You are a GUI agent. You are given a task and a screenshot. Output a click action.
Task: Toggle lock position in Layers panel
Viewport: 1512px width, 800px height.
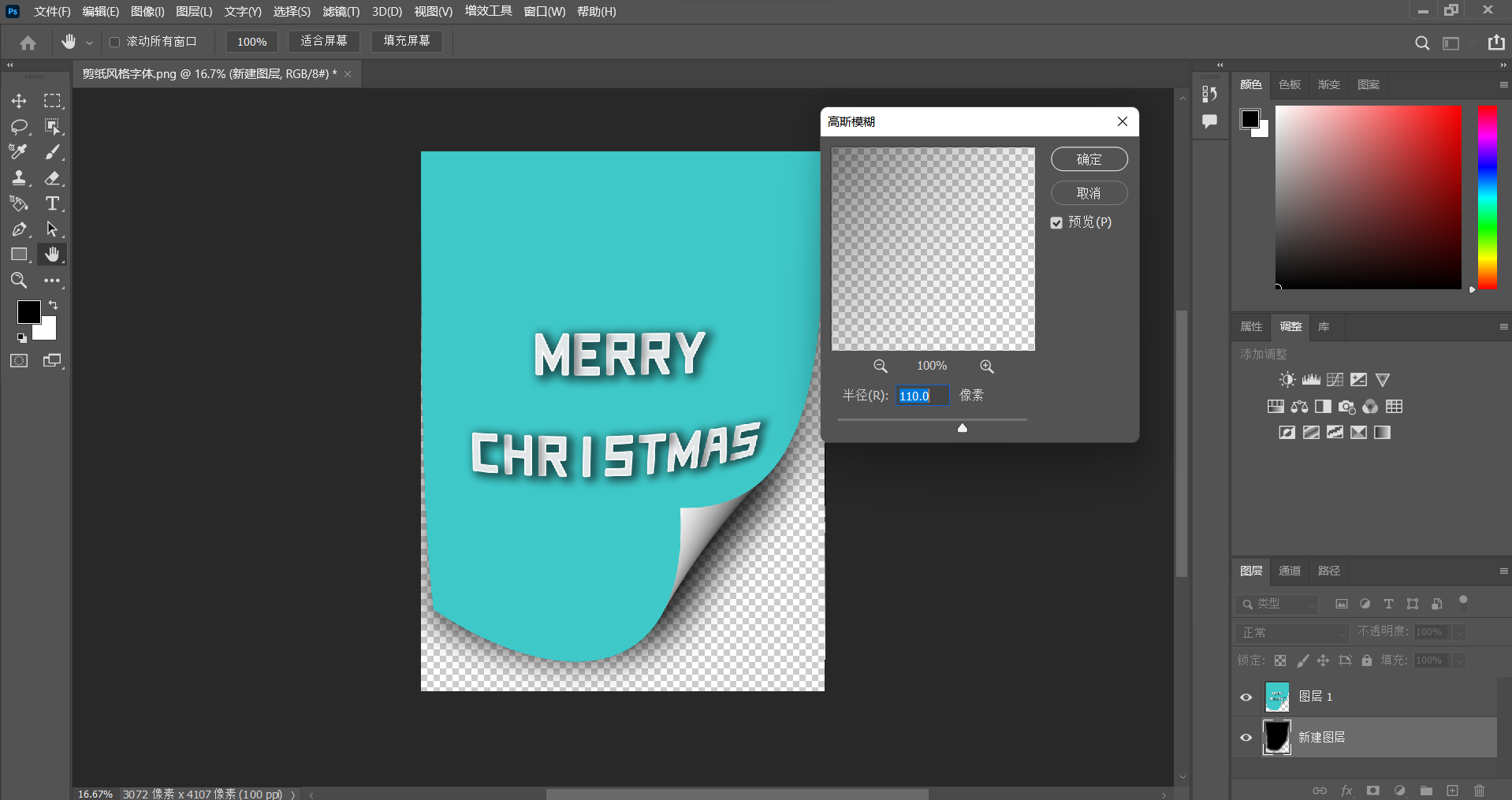coord(1324,660)
